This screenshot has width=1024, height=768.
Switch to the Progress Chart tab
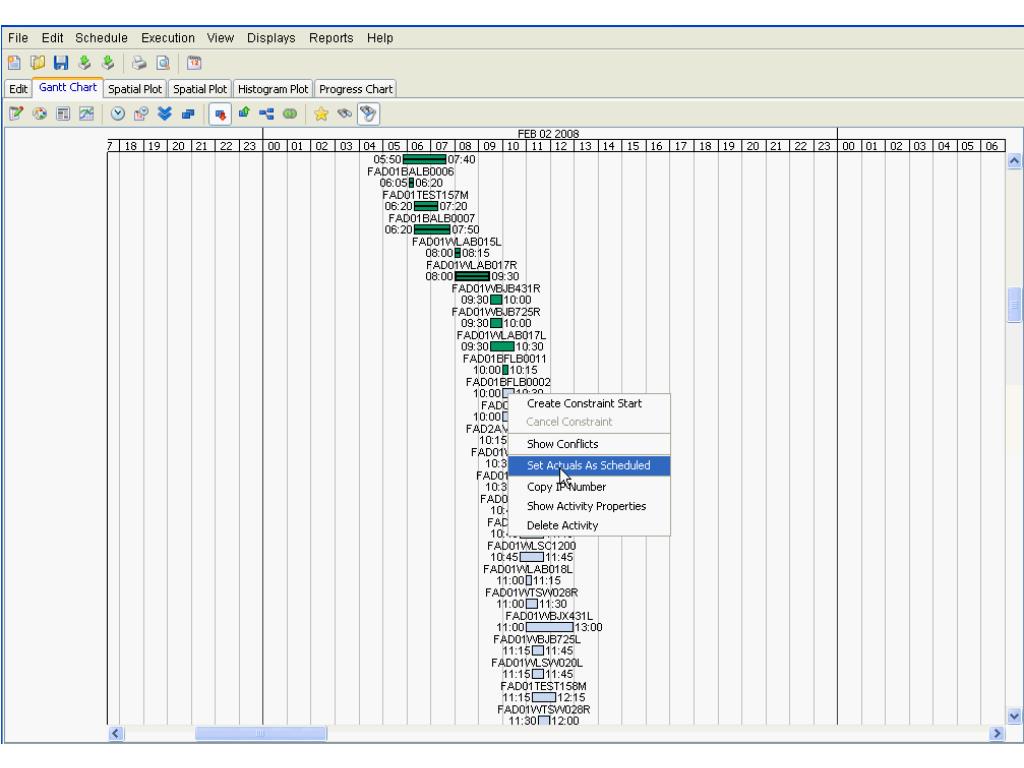(x=355, y=89)
